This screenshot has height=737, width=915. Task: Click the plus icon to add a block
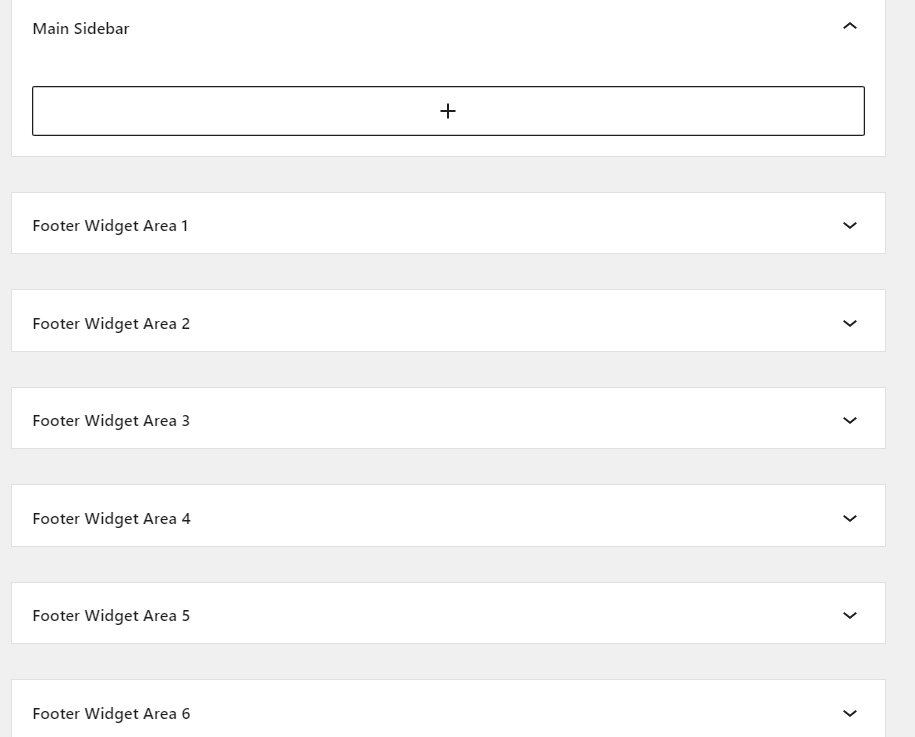point(448,111)
